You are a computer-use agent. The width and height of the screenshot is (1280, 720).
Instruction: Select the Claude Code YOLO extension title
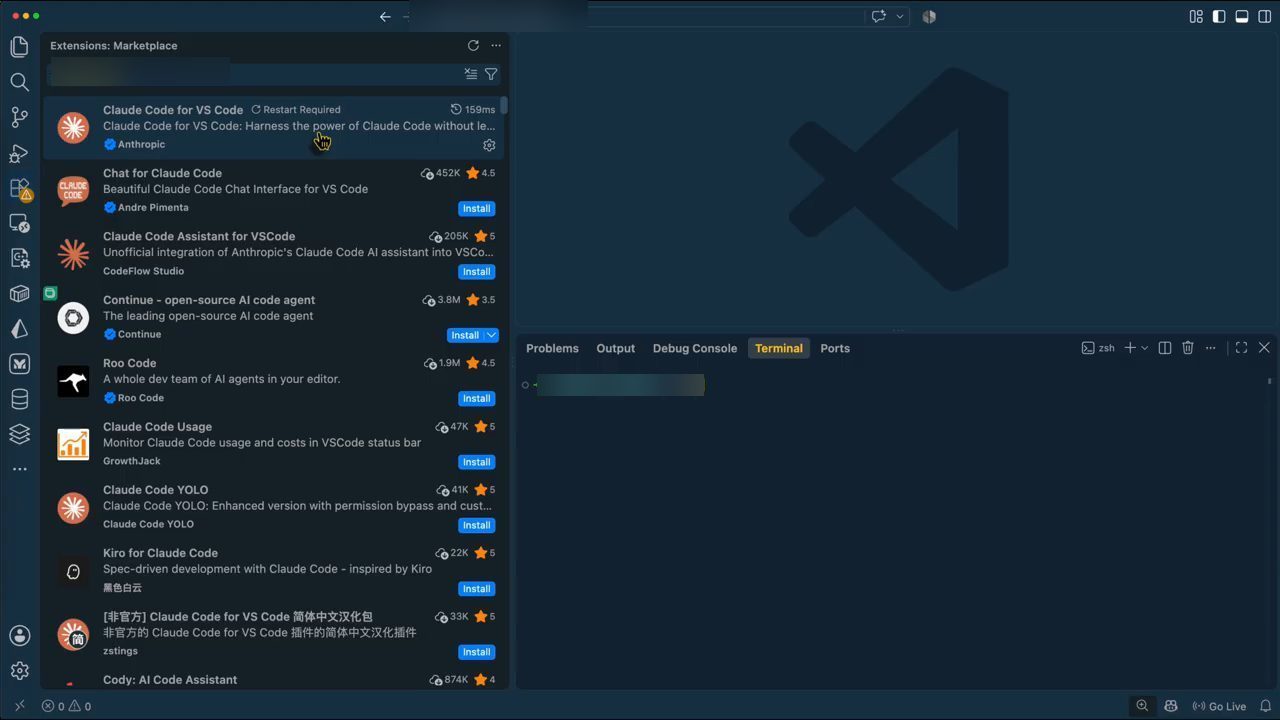tap(156, 490)
